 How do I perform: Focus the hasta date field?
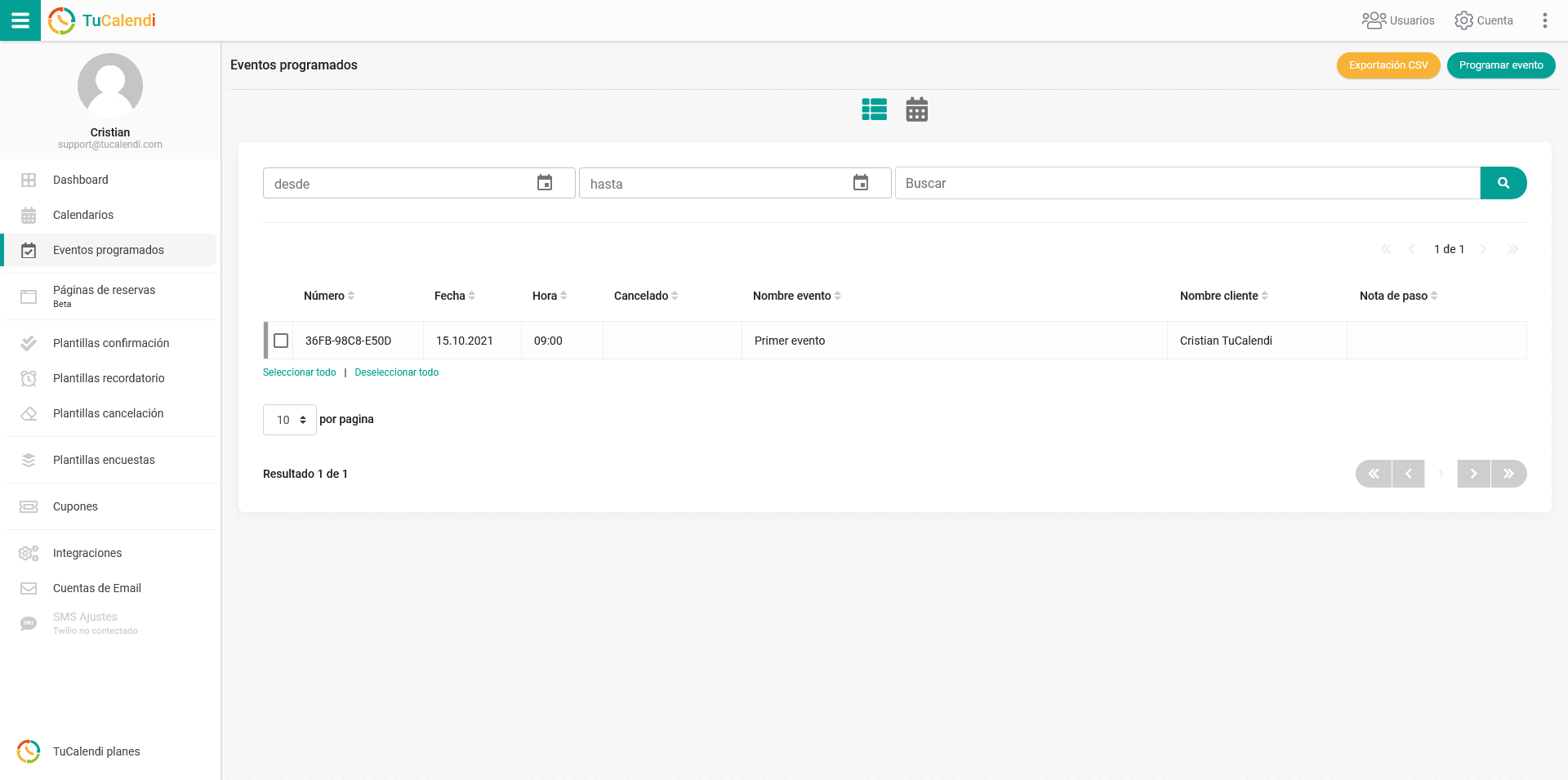[x=735, y=183]
